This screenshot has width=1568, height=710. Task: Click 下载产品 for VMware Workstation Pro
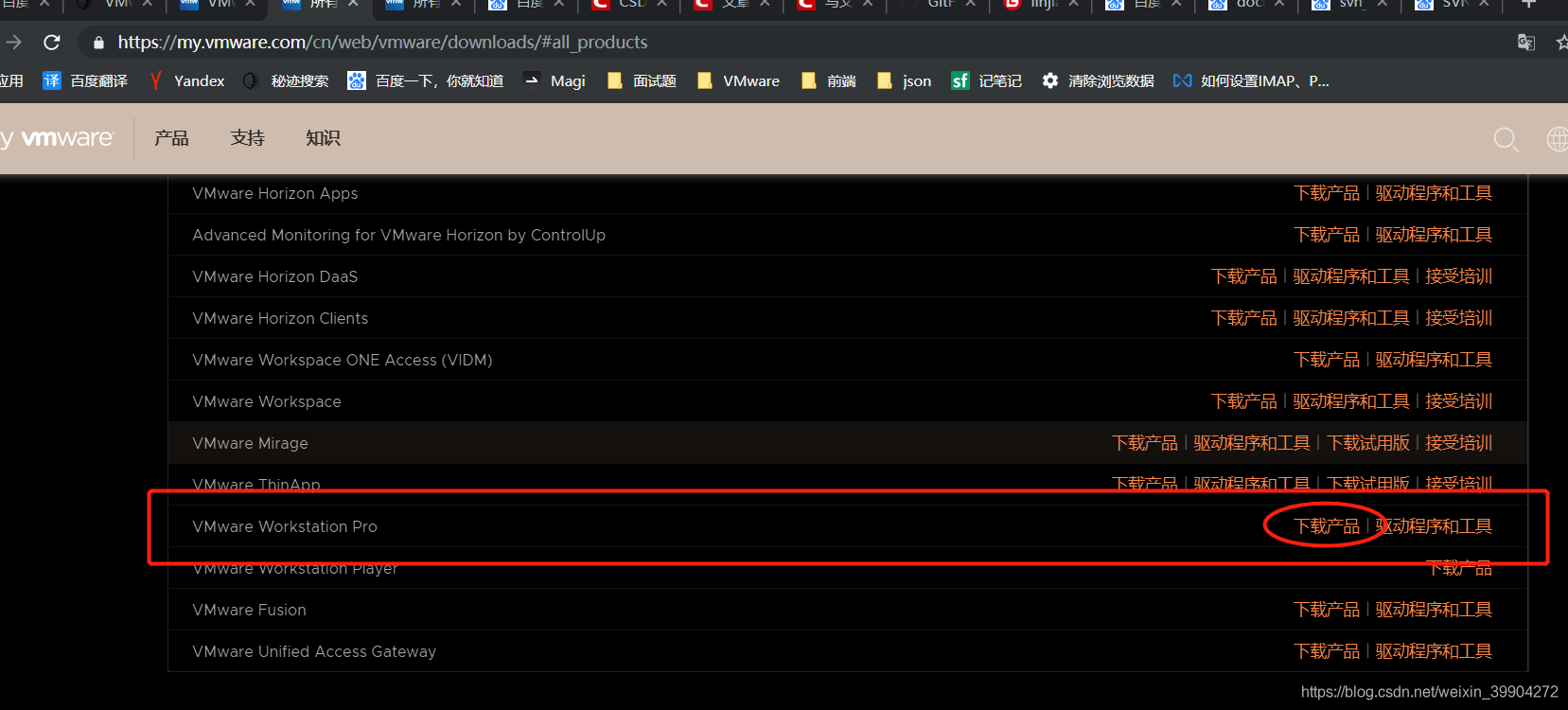pos(1327,526)
